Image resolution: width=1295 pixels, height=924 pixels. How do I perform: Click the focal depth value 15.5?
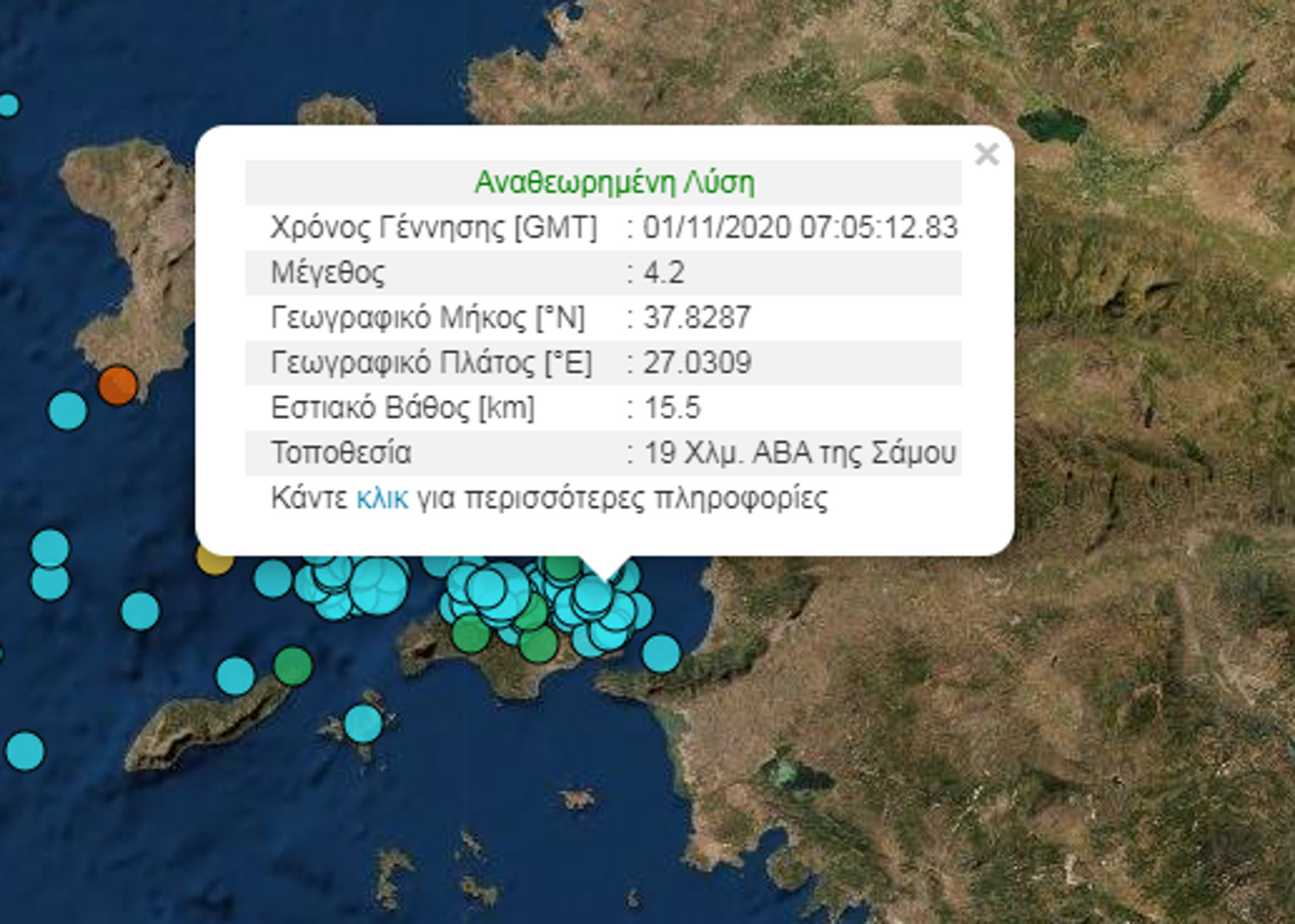[672, 407]
